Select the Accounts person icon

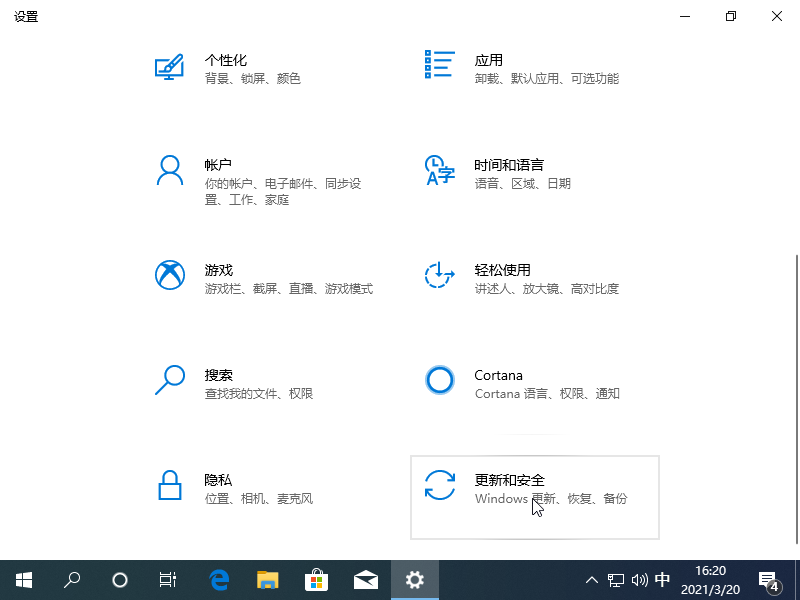169,170
